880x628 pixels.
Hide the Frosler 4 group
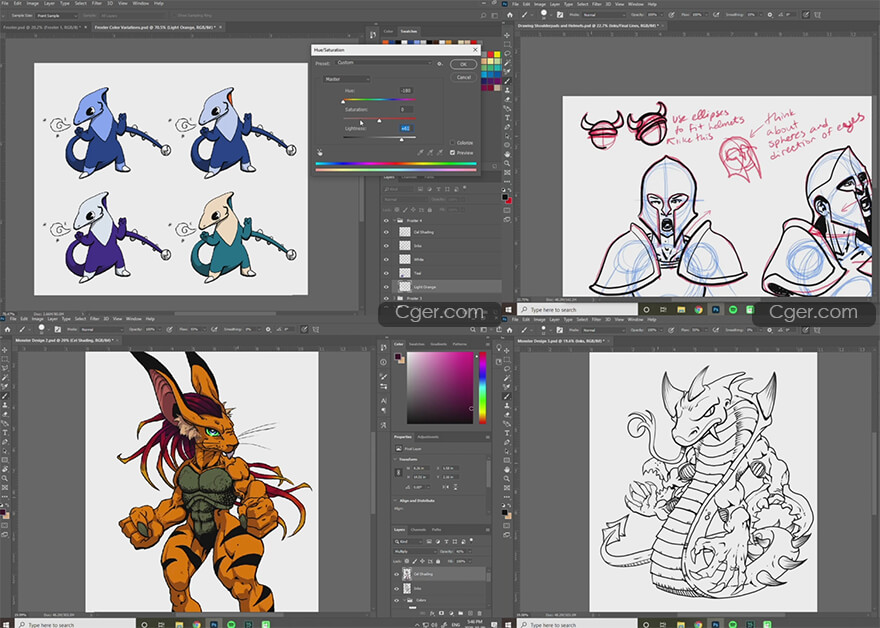click(386, 221)
